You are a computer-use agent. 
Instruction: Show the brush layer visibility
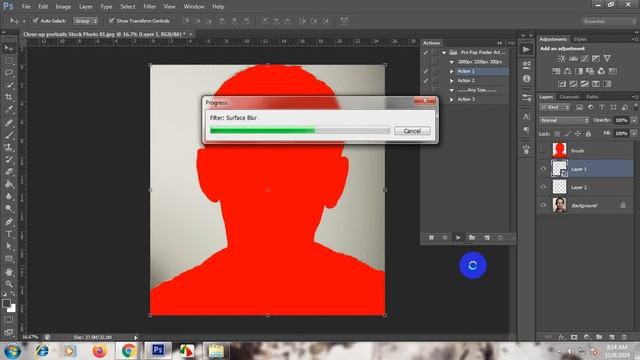coord(543,150)
